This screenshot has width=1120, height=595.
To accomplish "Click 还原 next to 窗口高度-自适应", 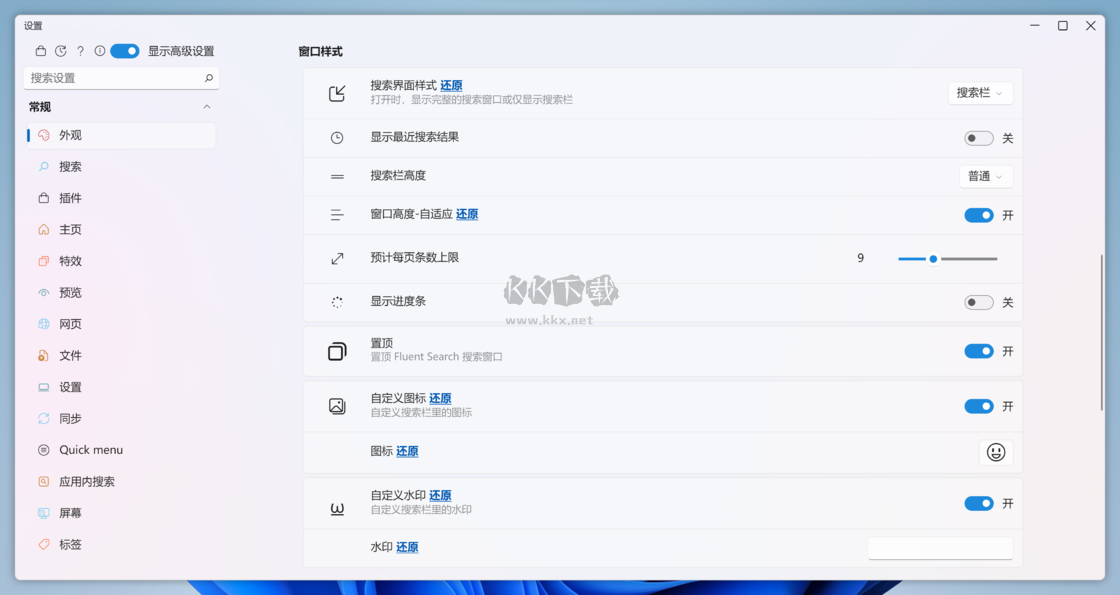I will click(467, 214).
